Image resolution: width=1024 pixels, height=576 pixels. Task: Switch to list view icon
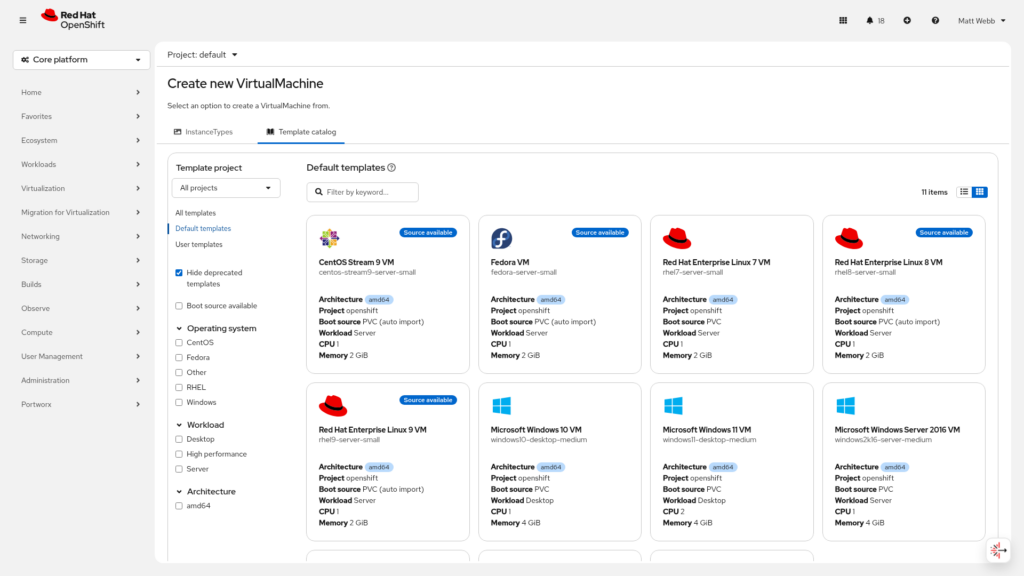click(x=964, y=192)
